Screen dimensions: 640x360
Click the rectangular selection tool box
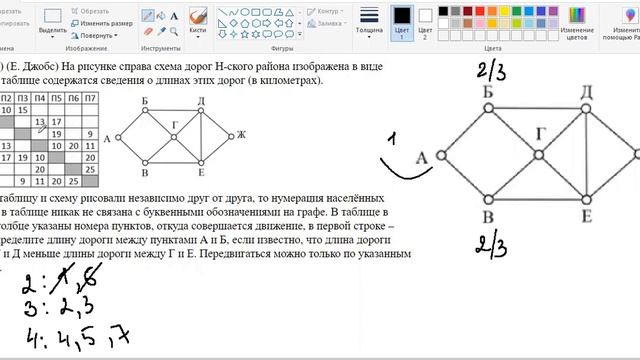click(53, 16)
